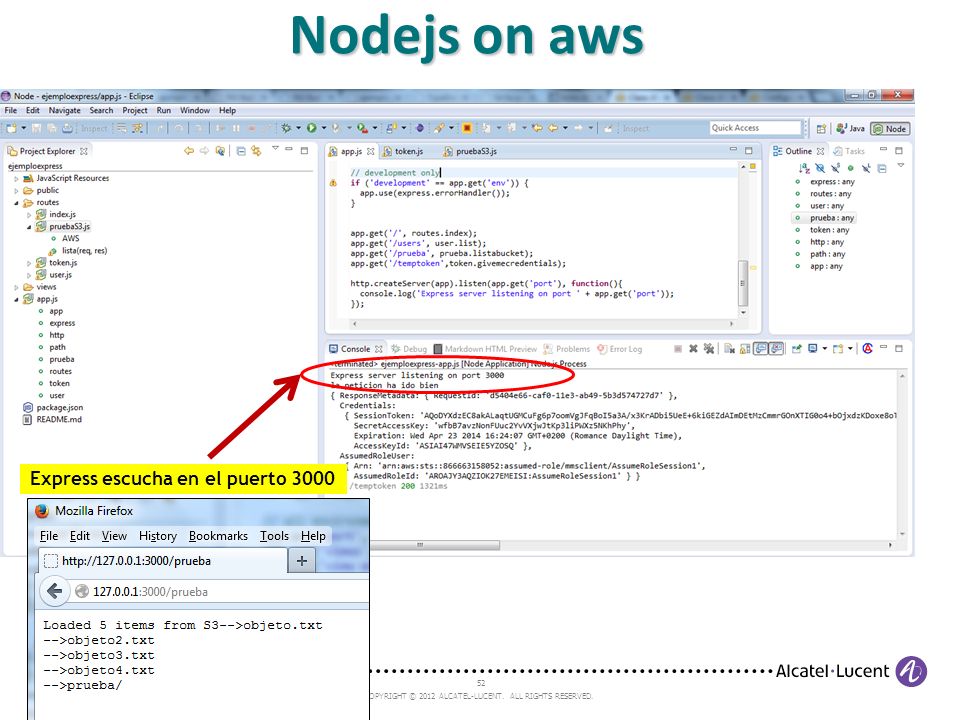Sort the Outline alphabetically
The width and height of the screenshot is (960, 720).
pyautogui.click(x=804, y=168)
